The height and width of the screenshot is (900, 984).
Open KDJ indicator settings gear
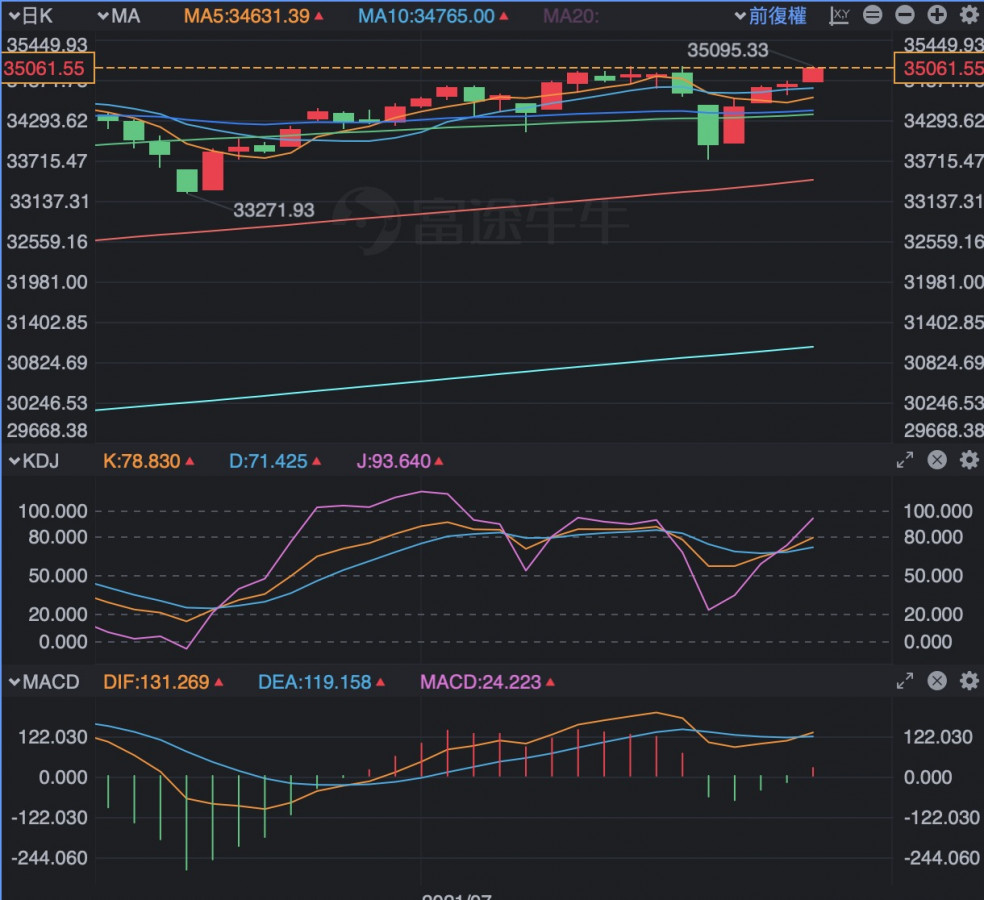[x=969, y=460]
